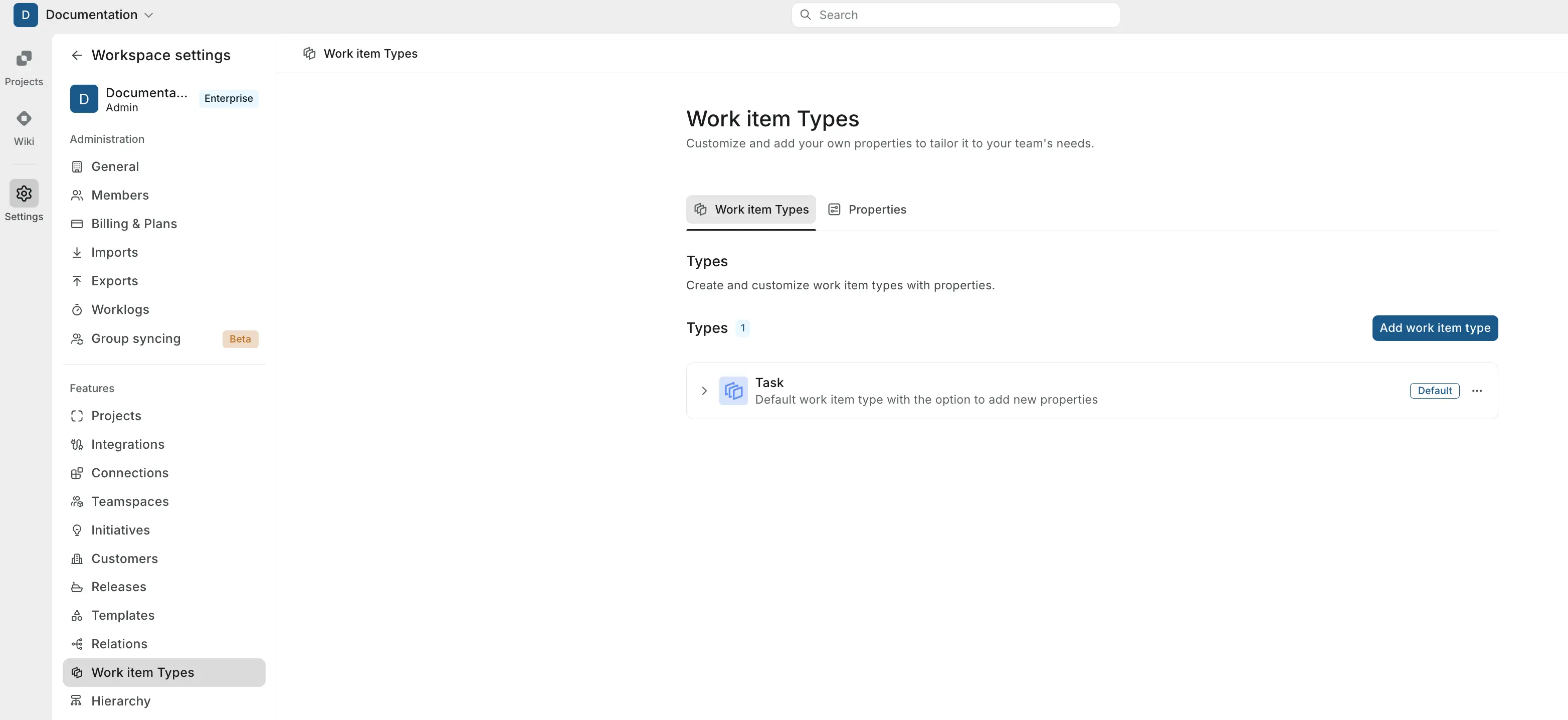Click the Add work item type button
The width and height of the screenshot is (1568, 720).
pyautogui.click(x=1435, y=327)
